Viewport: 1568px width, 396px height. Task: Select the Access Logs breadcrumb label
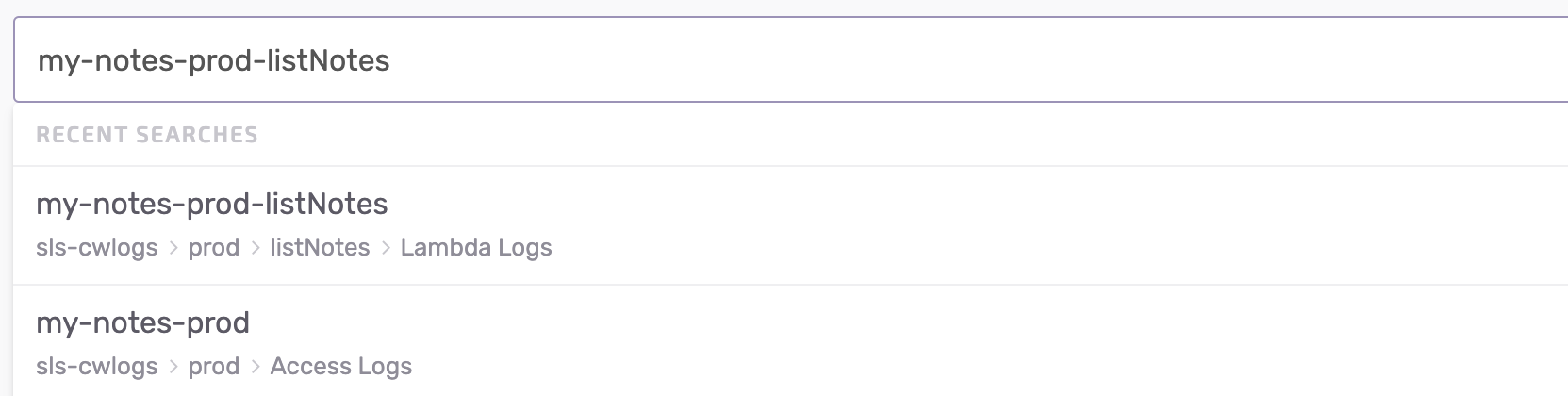point(341,367)
